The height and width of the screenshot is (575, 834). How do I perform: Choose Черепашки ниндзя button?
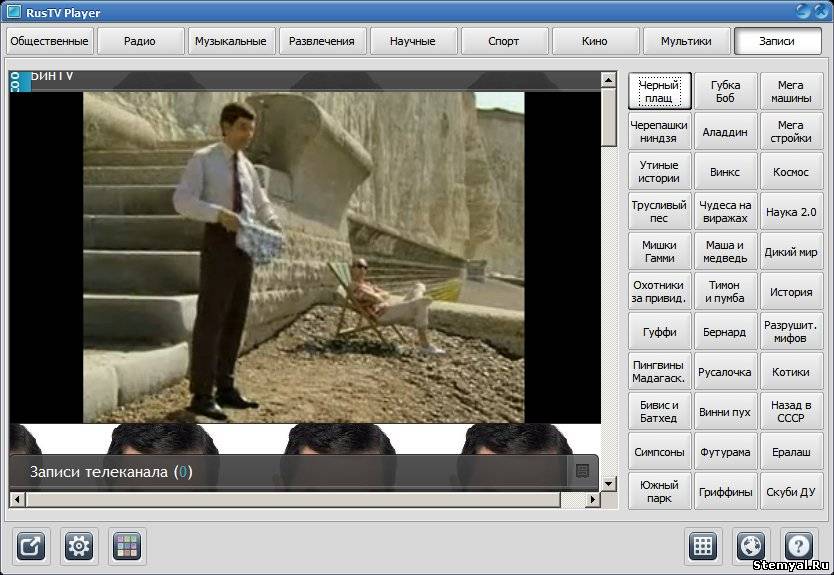659,131
